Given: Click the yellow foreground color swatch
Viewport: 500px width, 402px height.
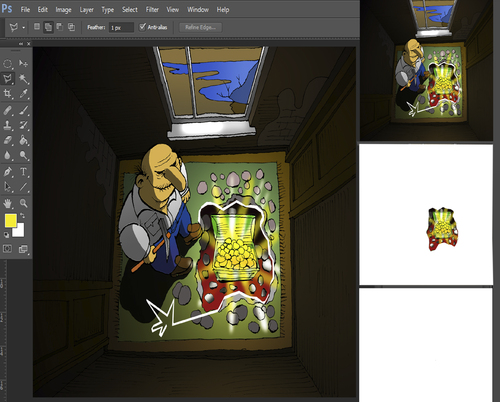Looking at the screenshot, I should click(10, 221).
